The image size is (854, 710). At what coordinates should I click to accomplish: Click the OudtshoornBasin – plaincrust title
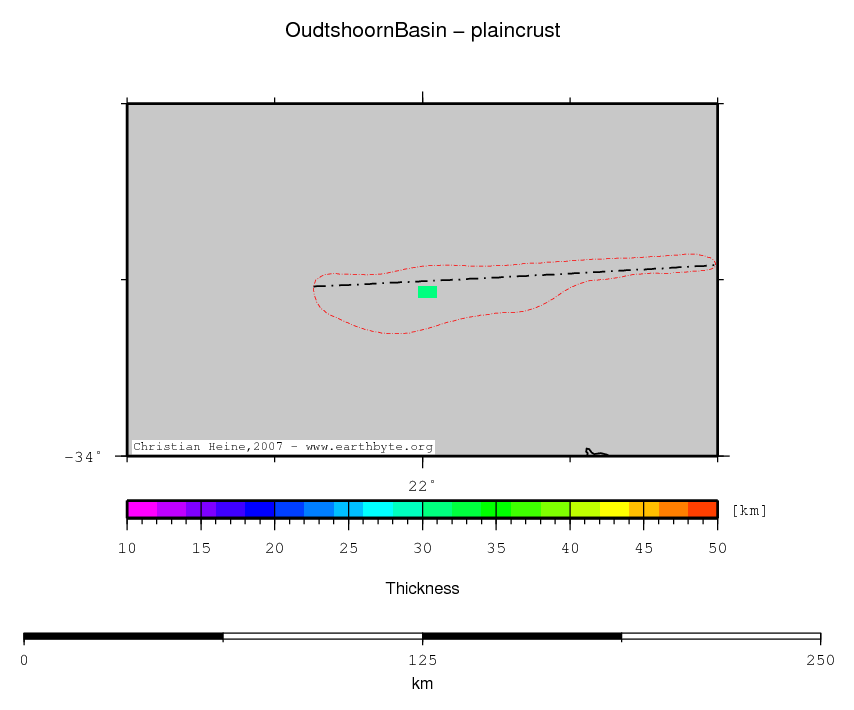[x=422, y=31]
